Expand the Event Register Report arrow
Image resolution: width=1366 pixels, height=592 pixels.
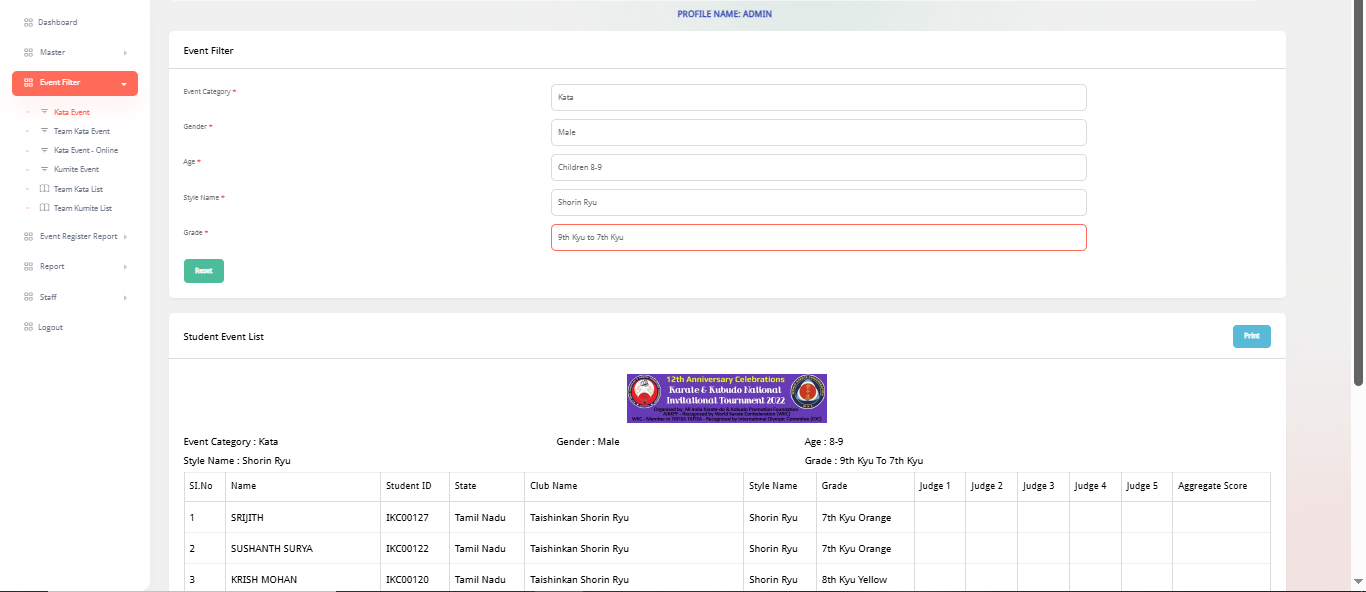(x=125, y=237)
